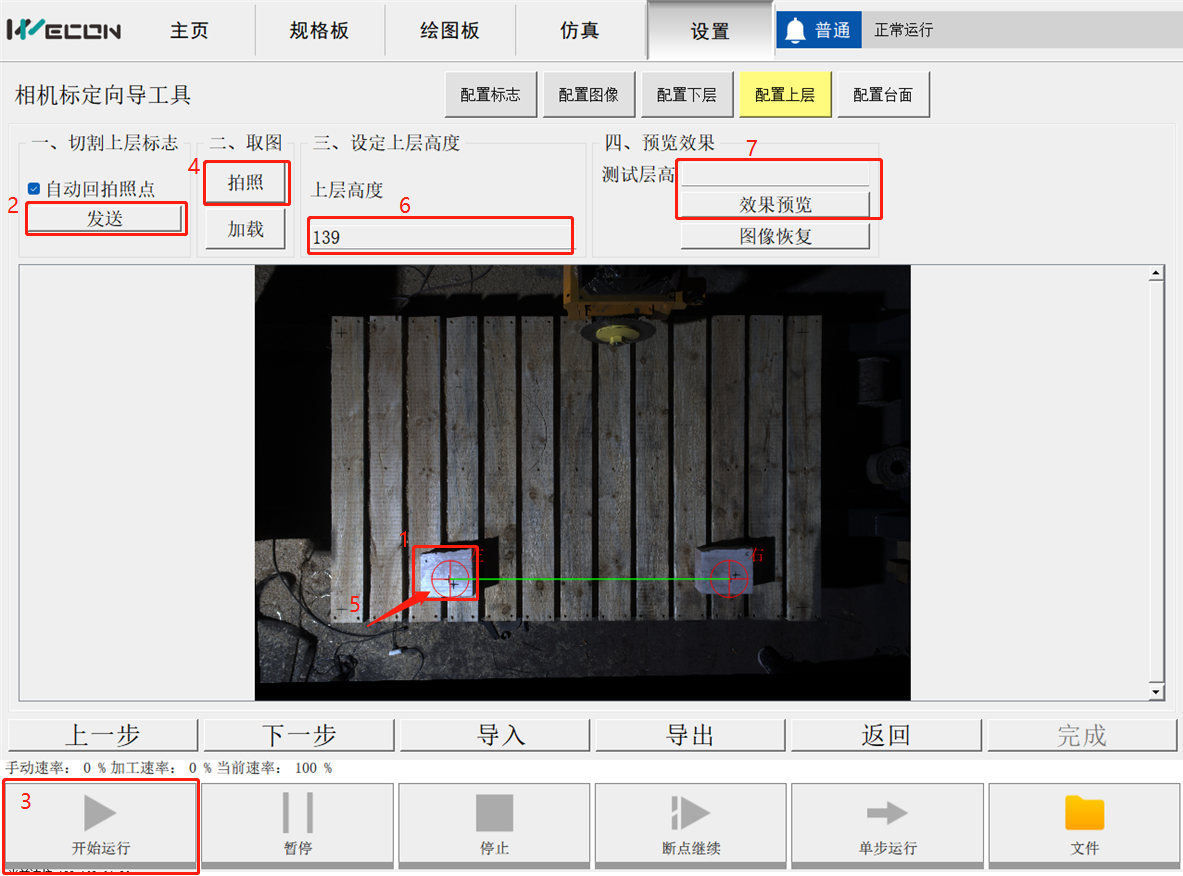Viewport: 1183px width, 876px height.
Task: Click the Start Run (开始运行) play icon
Action: [x=100, y=813]
